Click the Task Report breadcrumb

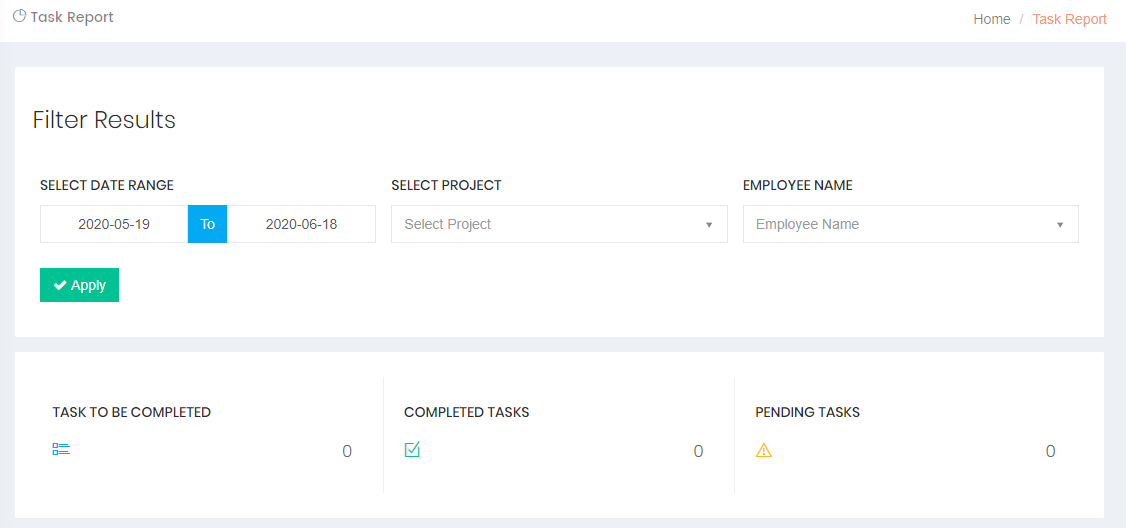pyautogui.click(x=1069, y=19)
